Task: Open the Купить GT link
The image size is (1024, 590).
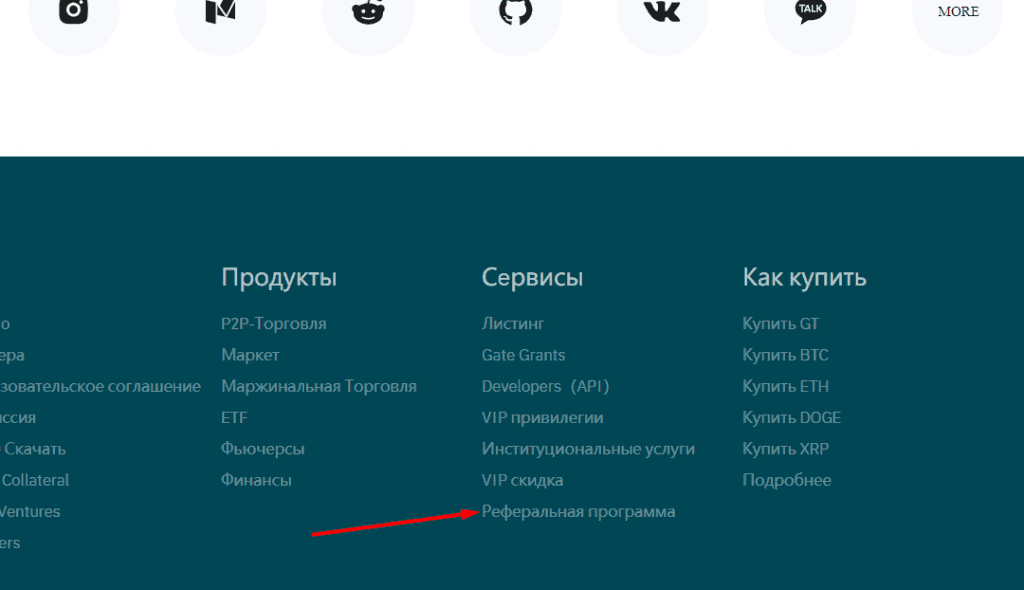Action: click(x=780, y=323)
